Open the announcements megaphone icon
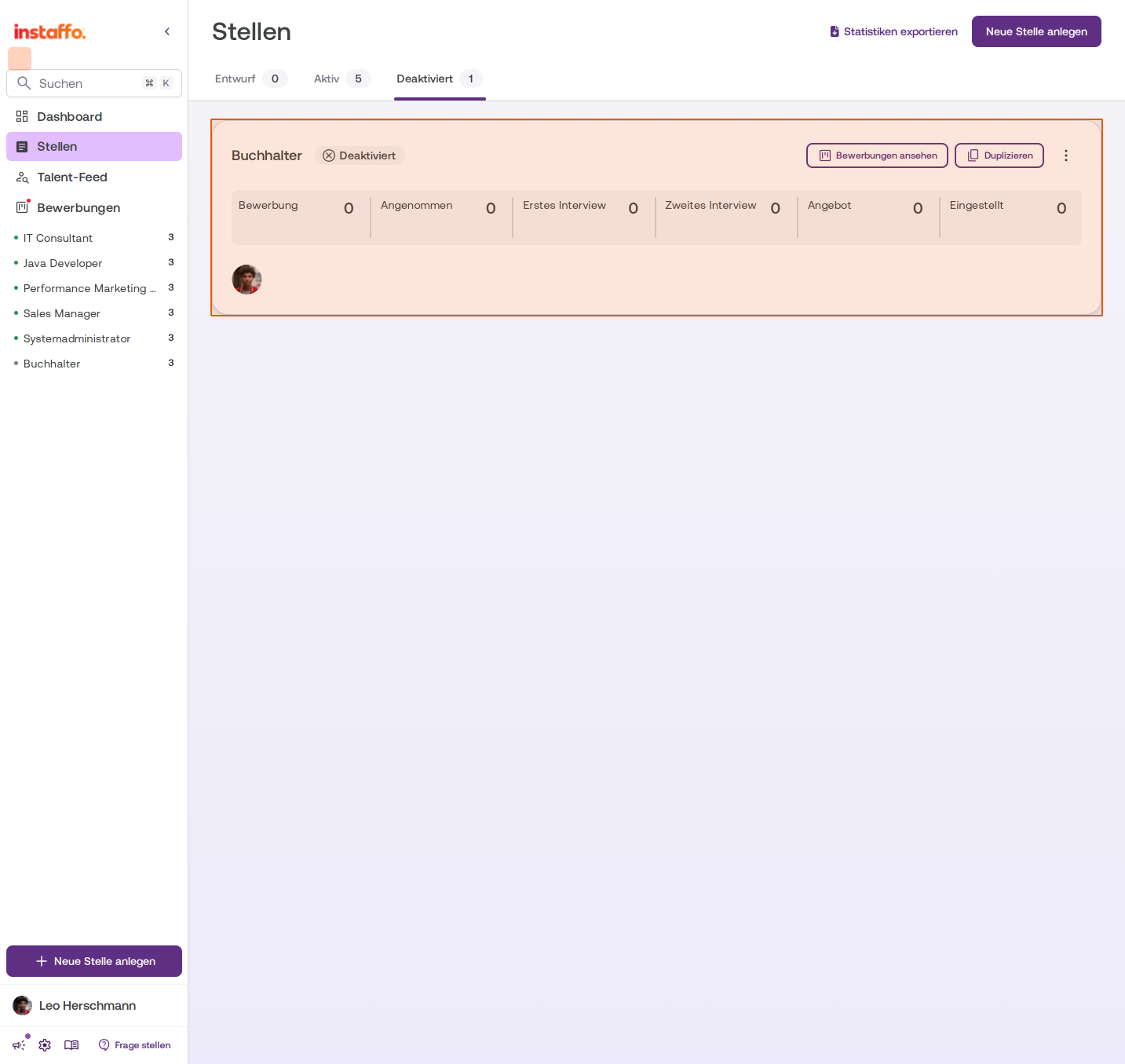 (19, 1045)
